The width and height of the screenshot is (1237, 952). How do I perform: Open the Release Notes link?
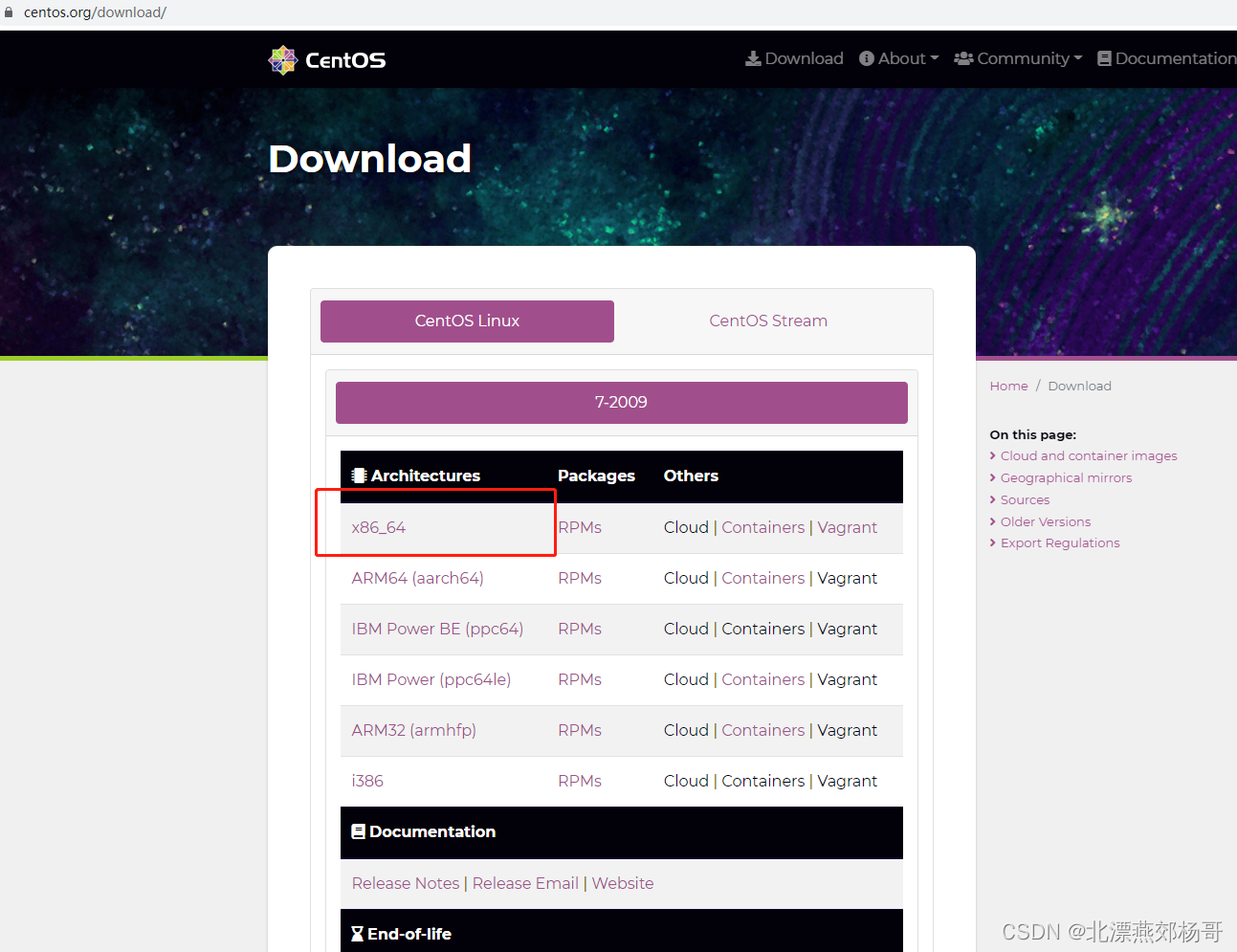click(x=406, y=883)
